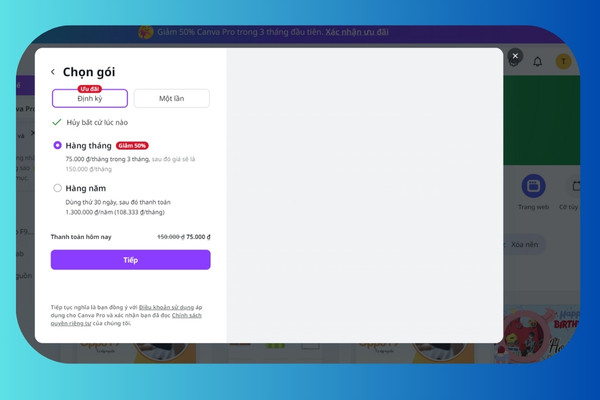Image resolution: width=600 pixels, height=400 pixels.
Task: Click the Xác nhận ưu đãi banner link
Action: click(357, 32)
